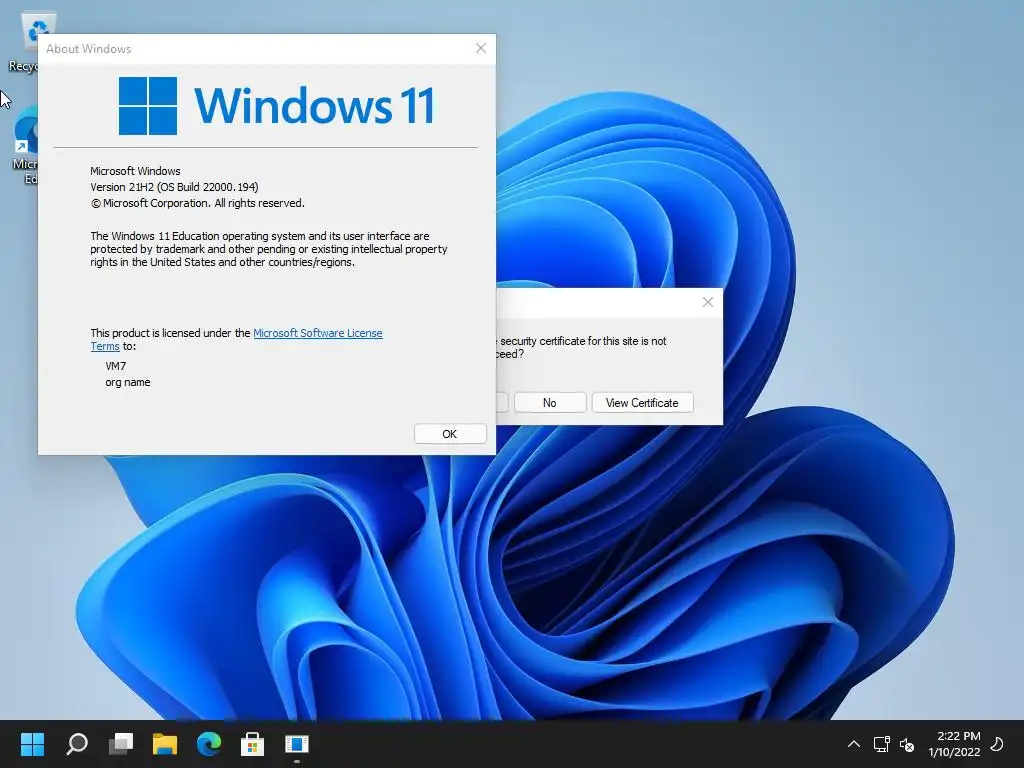Screen dimensions: 1024x768
Task: Click the 'Version 21H2 (OS Build 22000.194)' text
Action: [174, 187]
